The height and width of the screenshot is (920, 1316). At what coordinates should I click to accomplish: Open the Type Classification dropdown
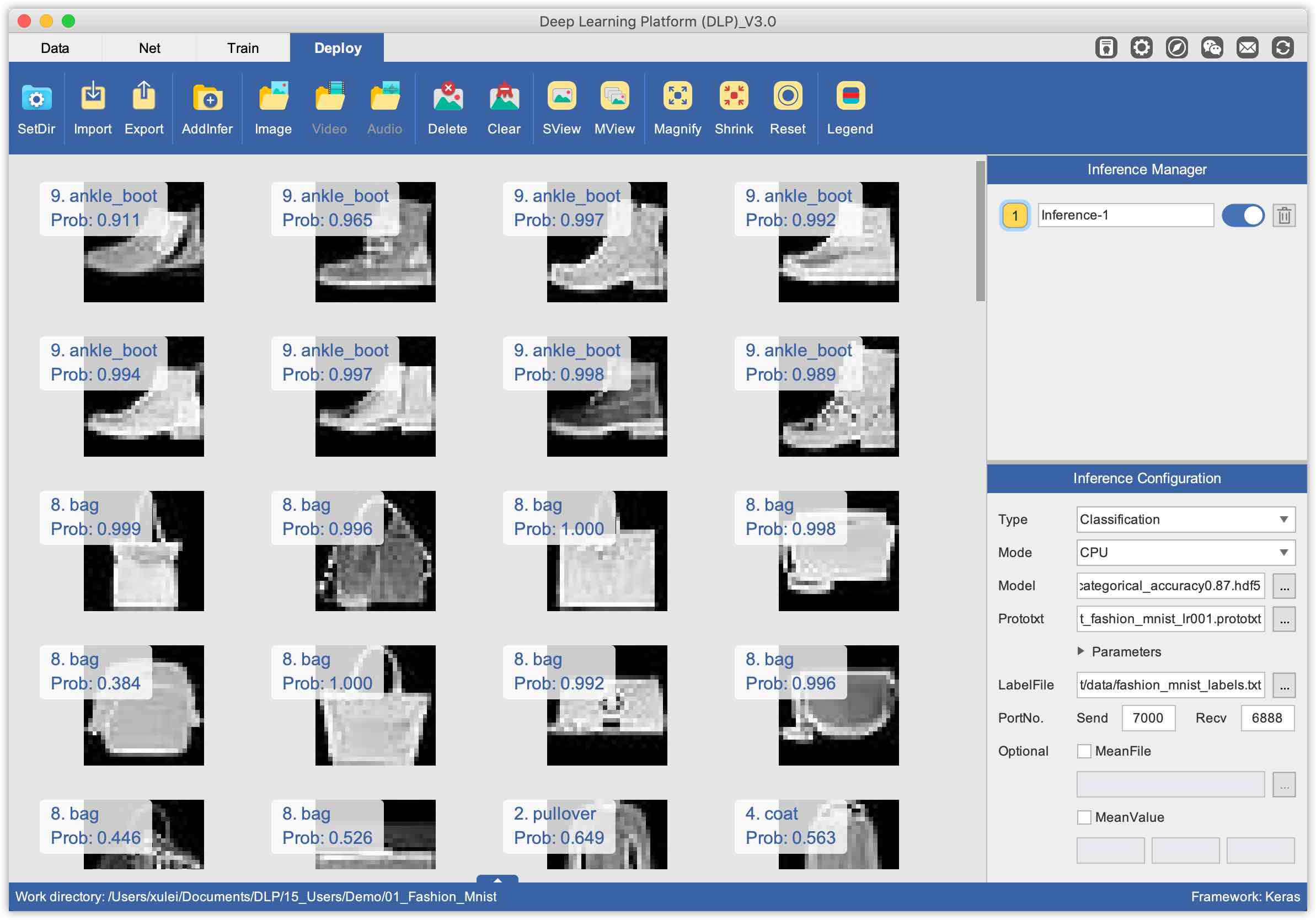[1185, 520]
